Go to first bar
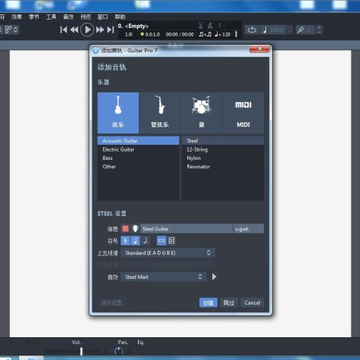The width and height of the screenshot is (360, 360). point(63,30)
